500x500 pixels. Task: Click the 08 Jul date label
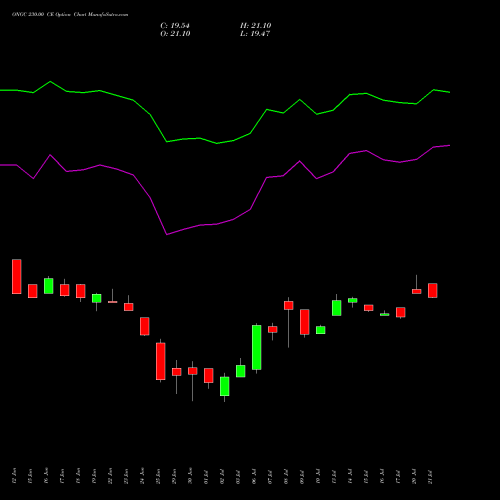286,477
